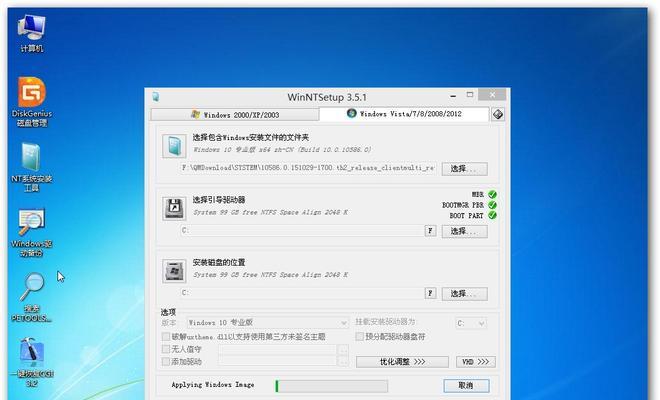Click the boot drive C: path field

coord(301,231)
